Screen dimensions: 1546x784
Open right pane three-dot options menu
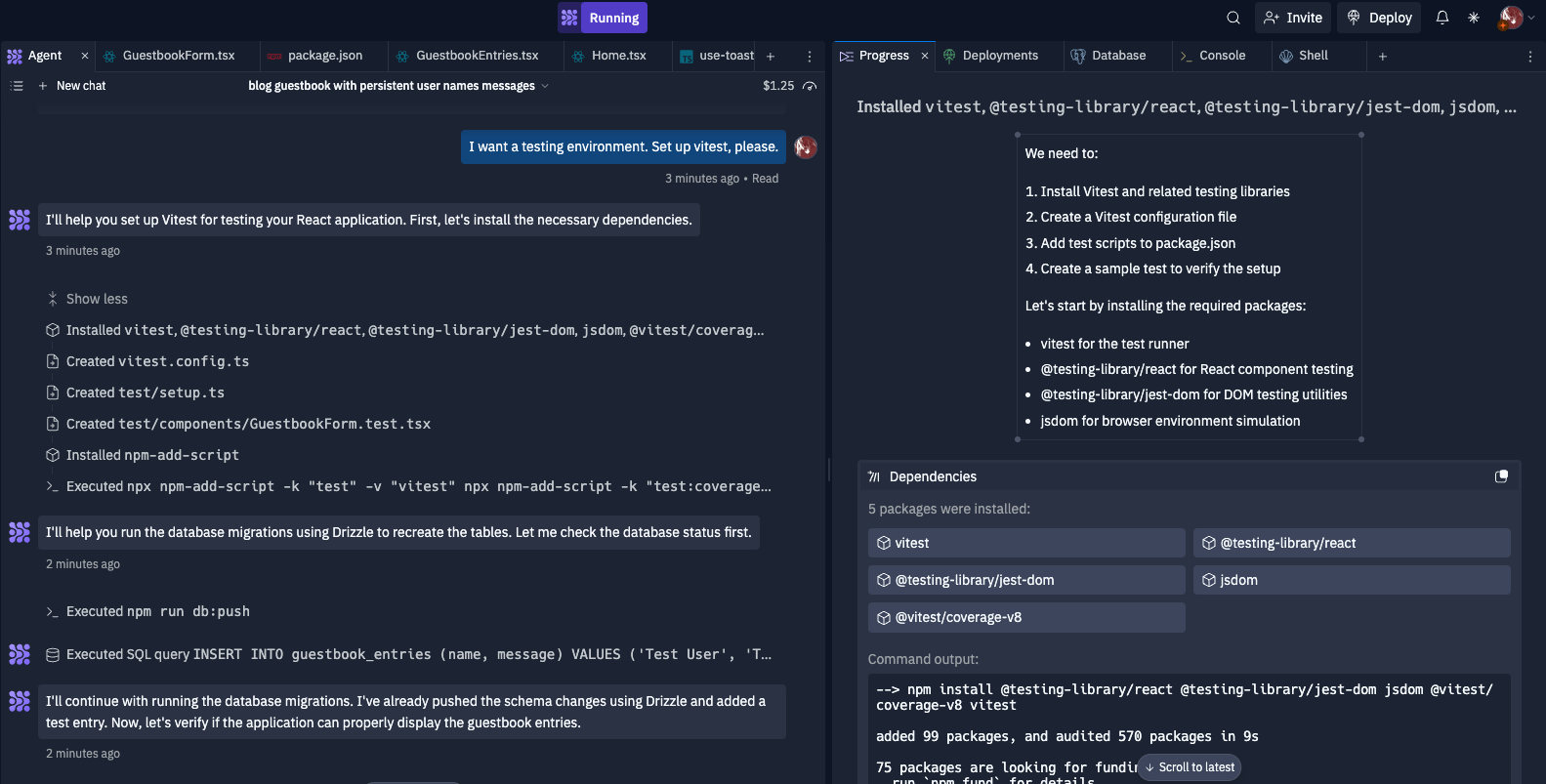tap(1530, 57)
